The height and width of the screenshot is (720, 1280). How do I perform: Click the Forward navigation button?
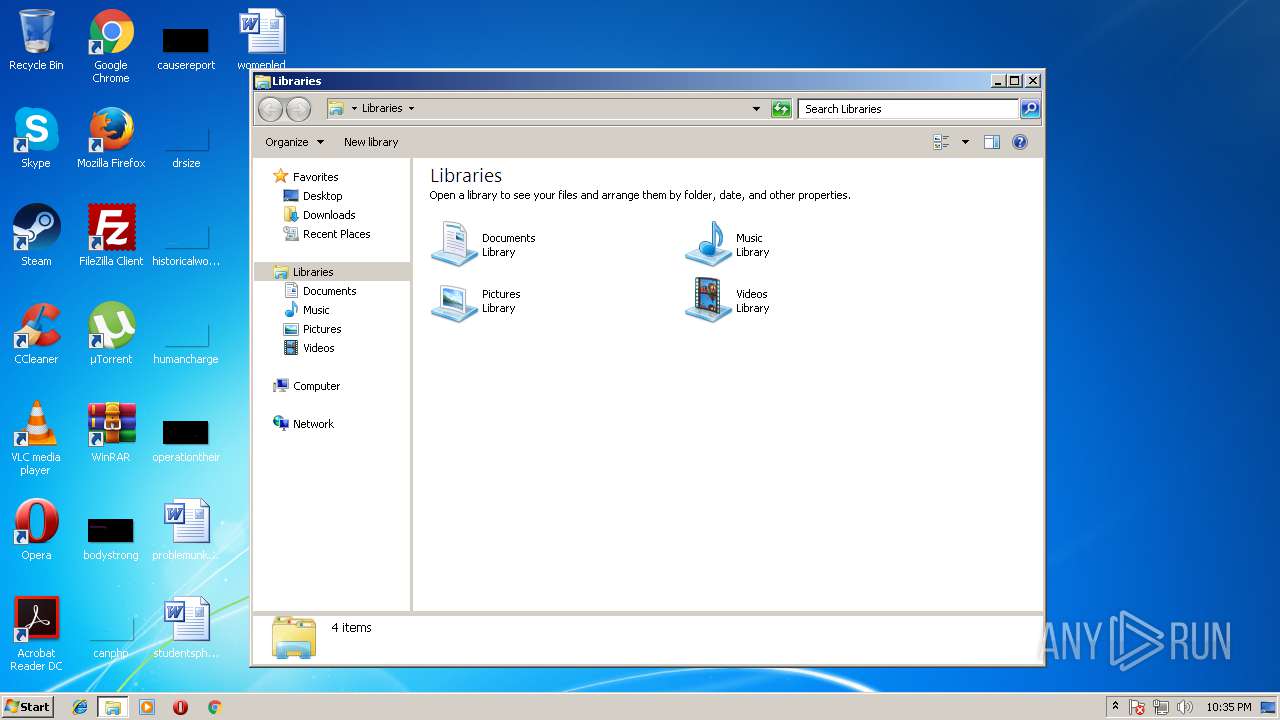point(298,109)
